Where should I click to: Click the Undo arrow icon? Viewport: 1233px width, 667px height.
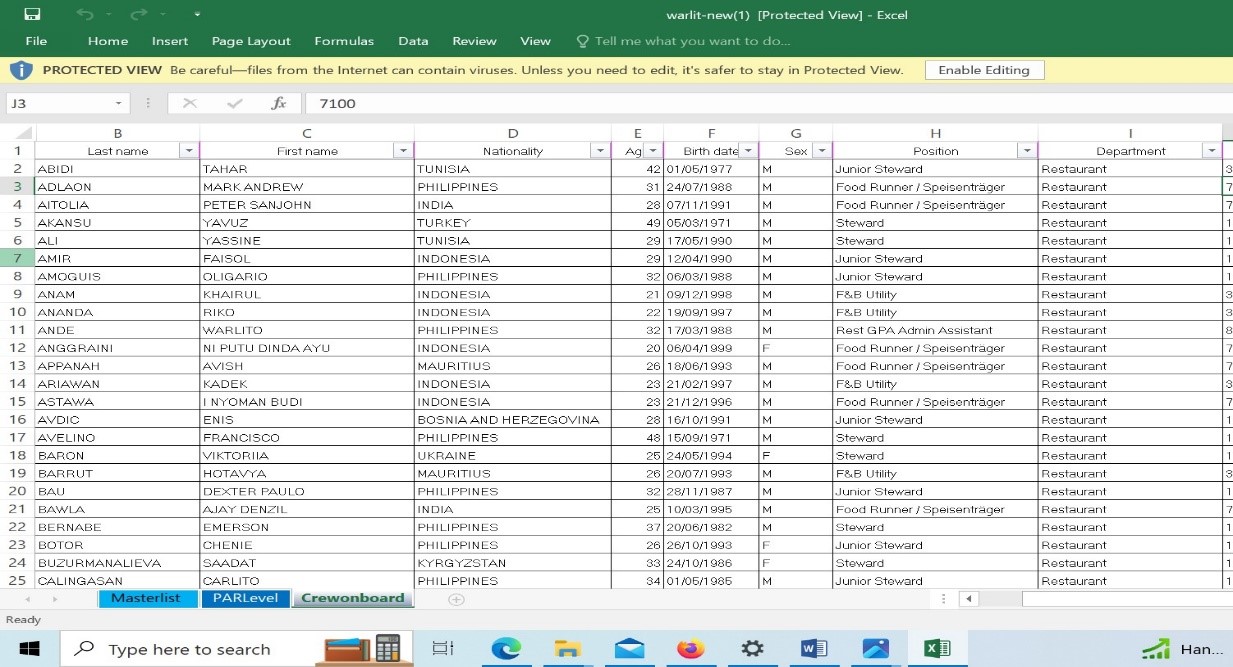(85, 15)
